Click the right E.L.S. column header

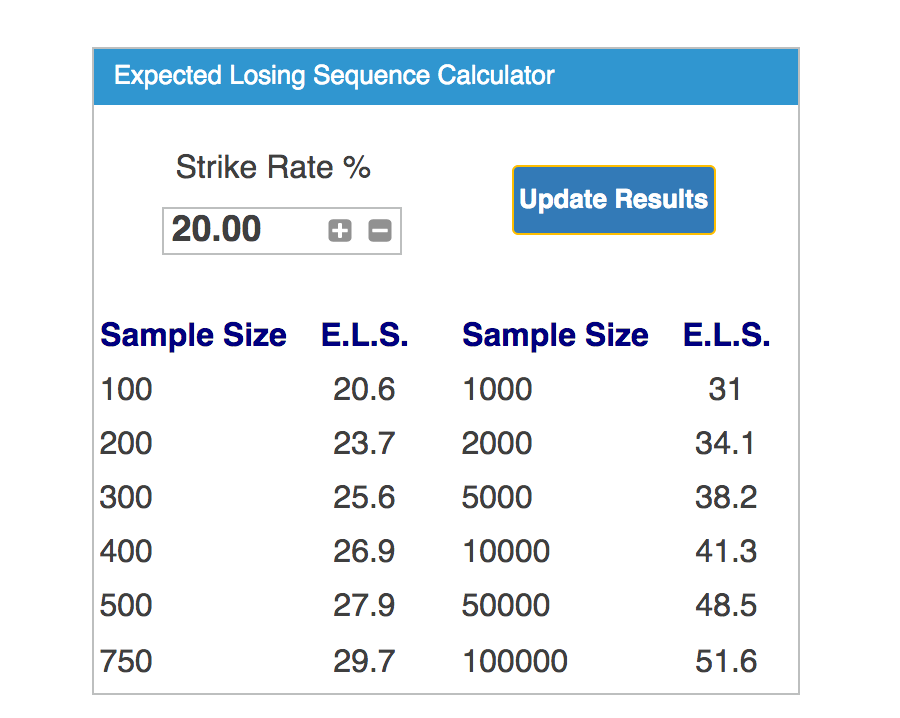coord(727,335)
